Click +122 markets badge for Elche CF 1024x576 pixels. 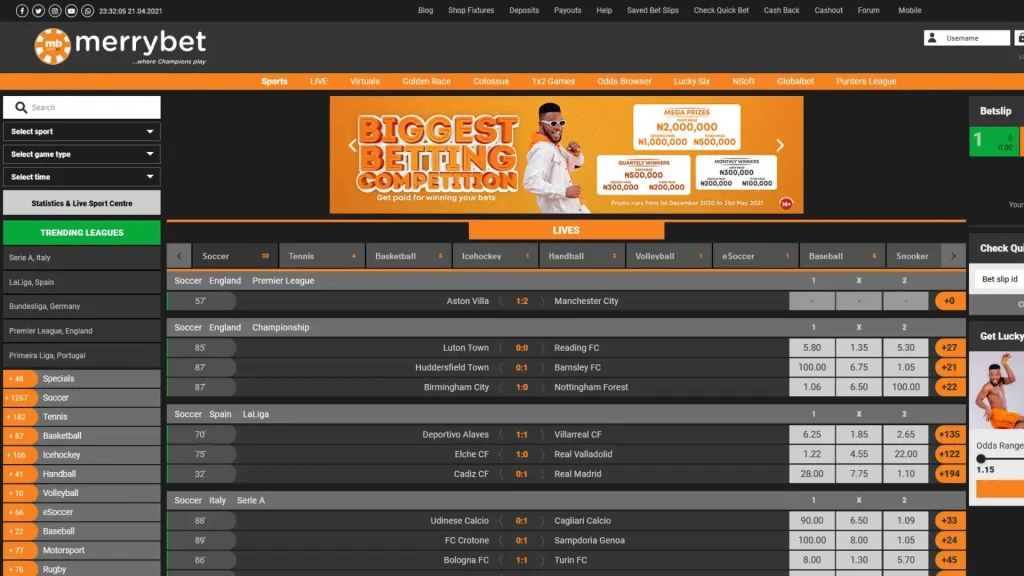[x=950, y=454]
